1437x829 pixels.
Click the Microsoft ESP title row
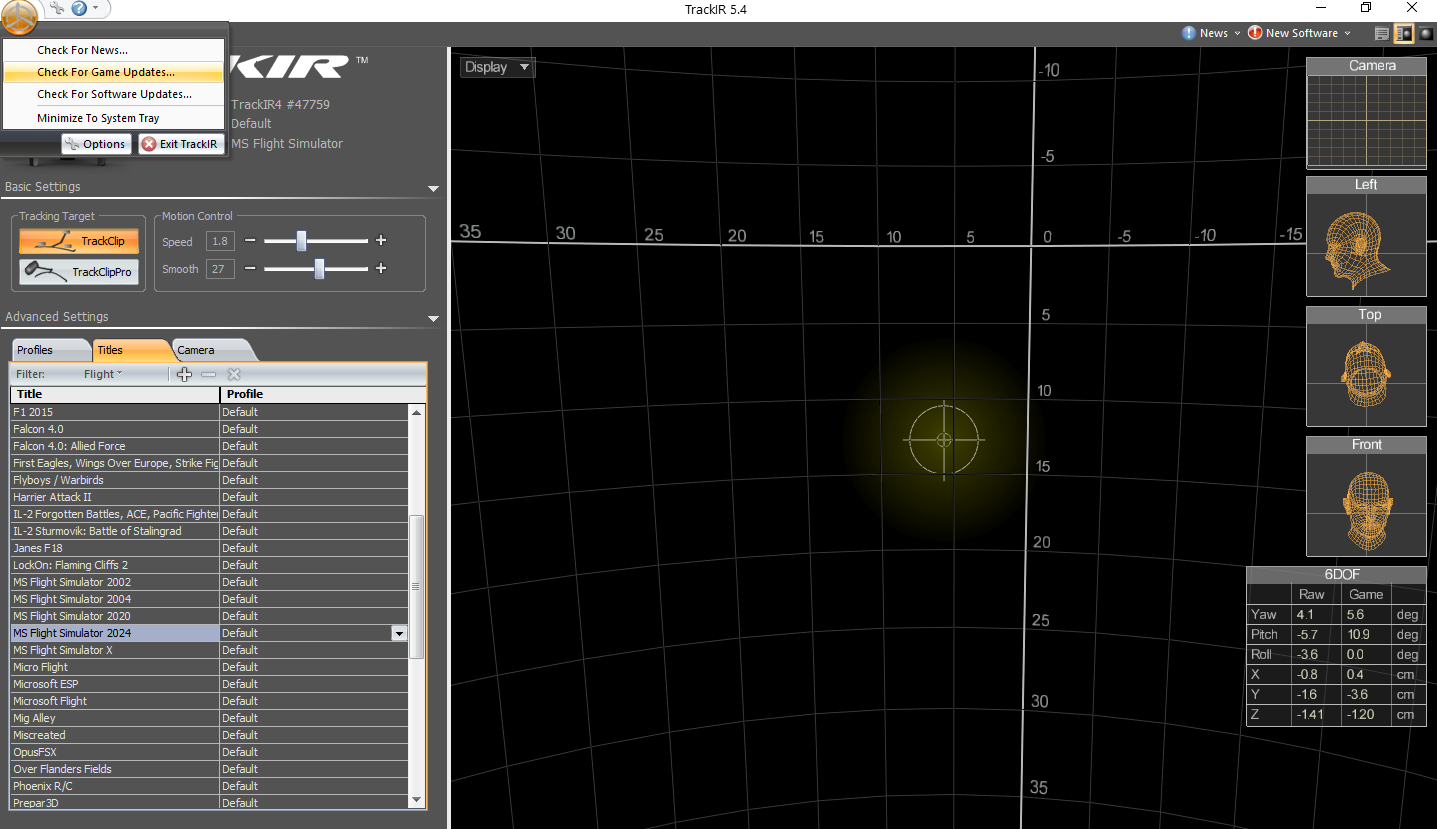point(209,684)
